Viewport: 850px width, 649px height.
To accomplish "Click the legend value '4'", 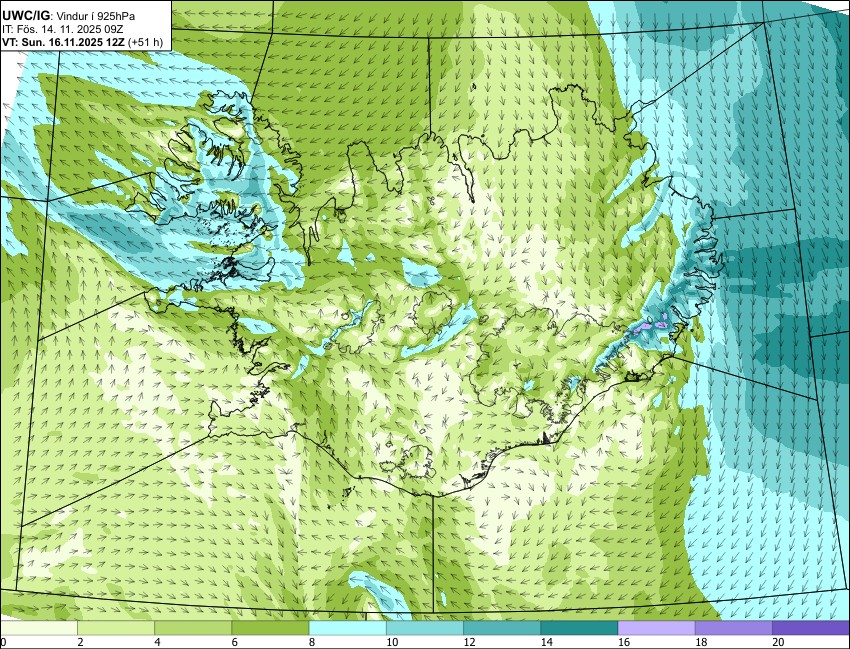I will 158,642.
